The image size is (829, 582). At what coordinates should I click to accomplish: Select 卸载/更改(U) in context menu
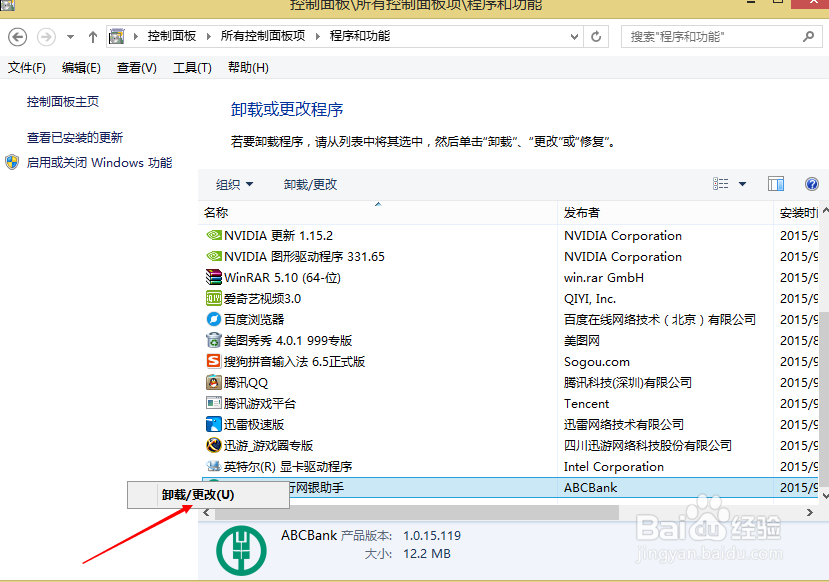coord(208,495)
